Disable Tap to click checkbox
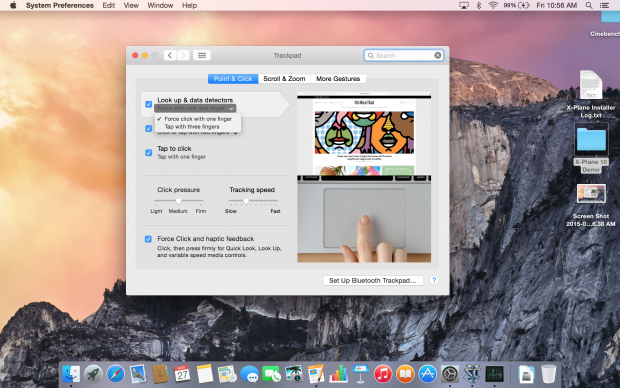This screenshot has height=388, width=620. [149, 153]
